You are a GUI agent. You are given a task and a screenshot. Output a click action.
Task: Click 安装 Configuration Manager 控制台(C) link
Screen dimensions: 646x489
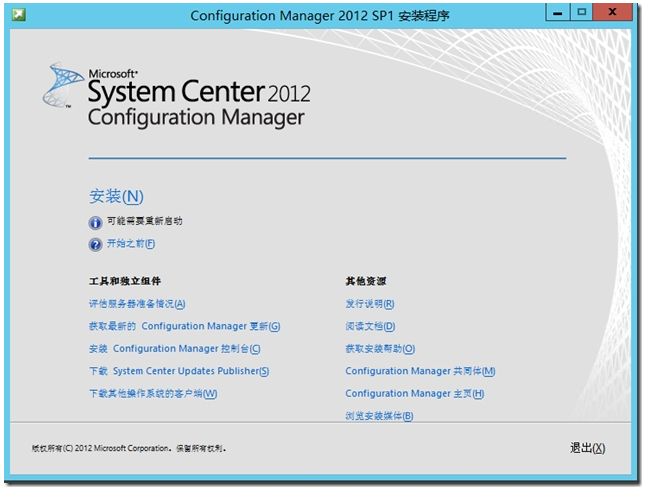(x=175, y=349)
